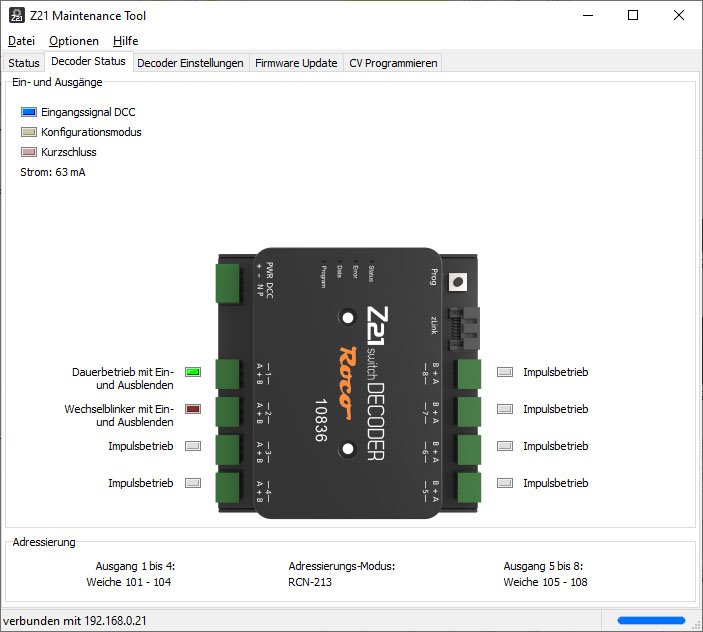Click output 7 green terminal block

pos(469,411)
